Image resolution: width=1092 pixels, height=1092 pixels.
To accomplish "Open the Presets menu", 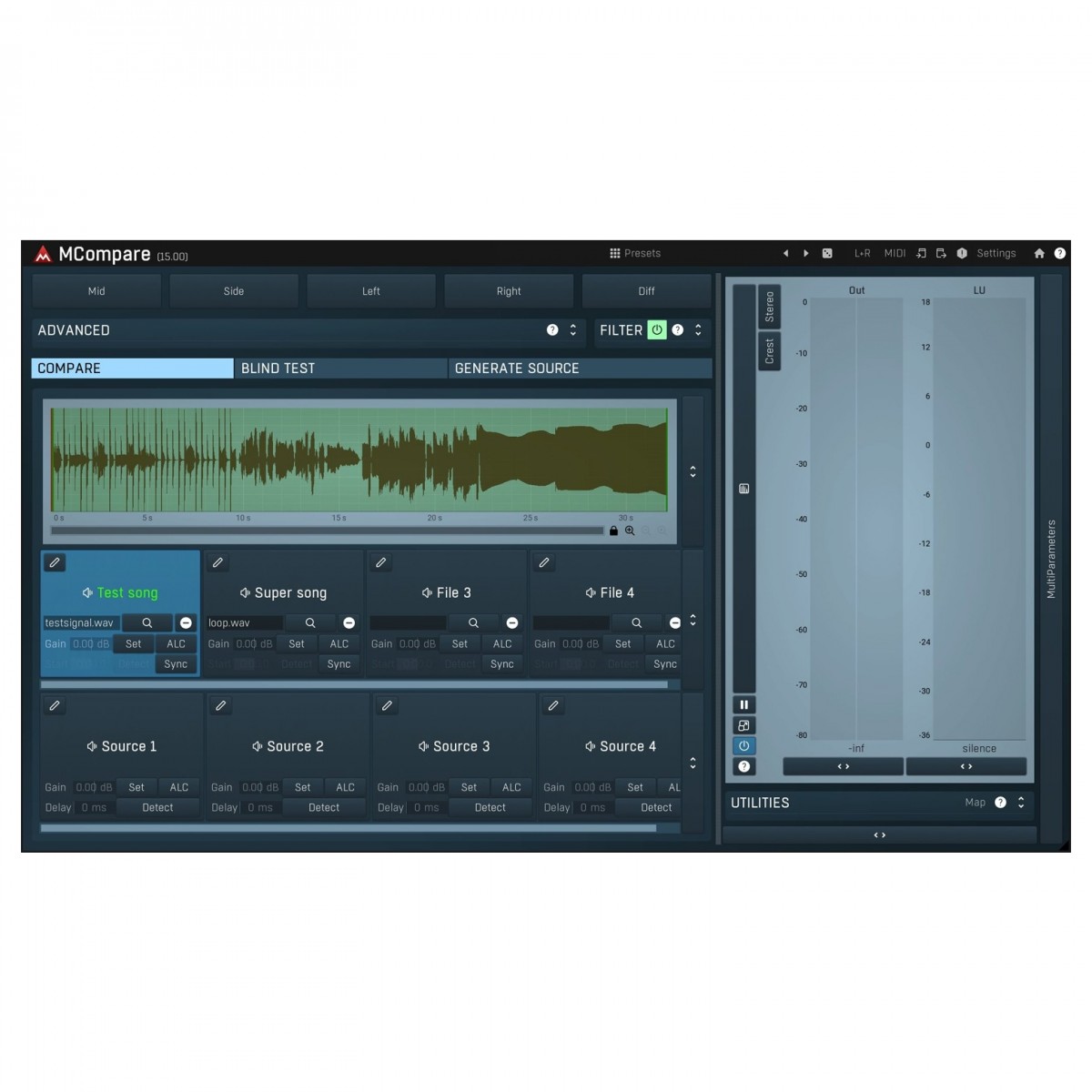I will pyautogui.click(x=635, y=254).
